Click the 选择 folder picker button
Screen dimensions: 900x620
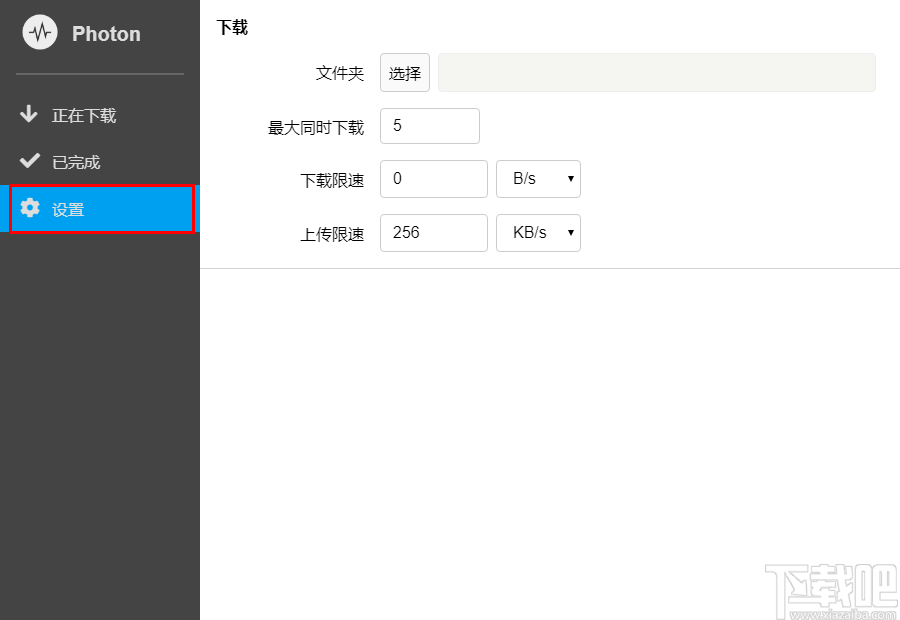tap(404, 72)
